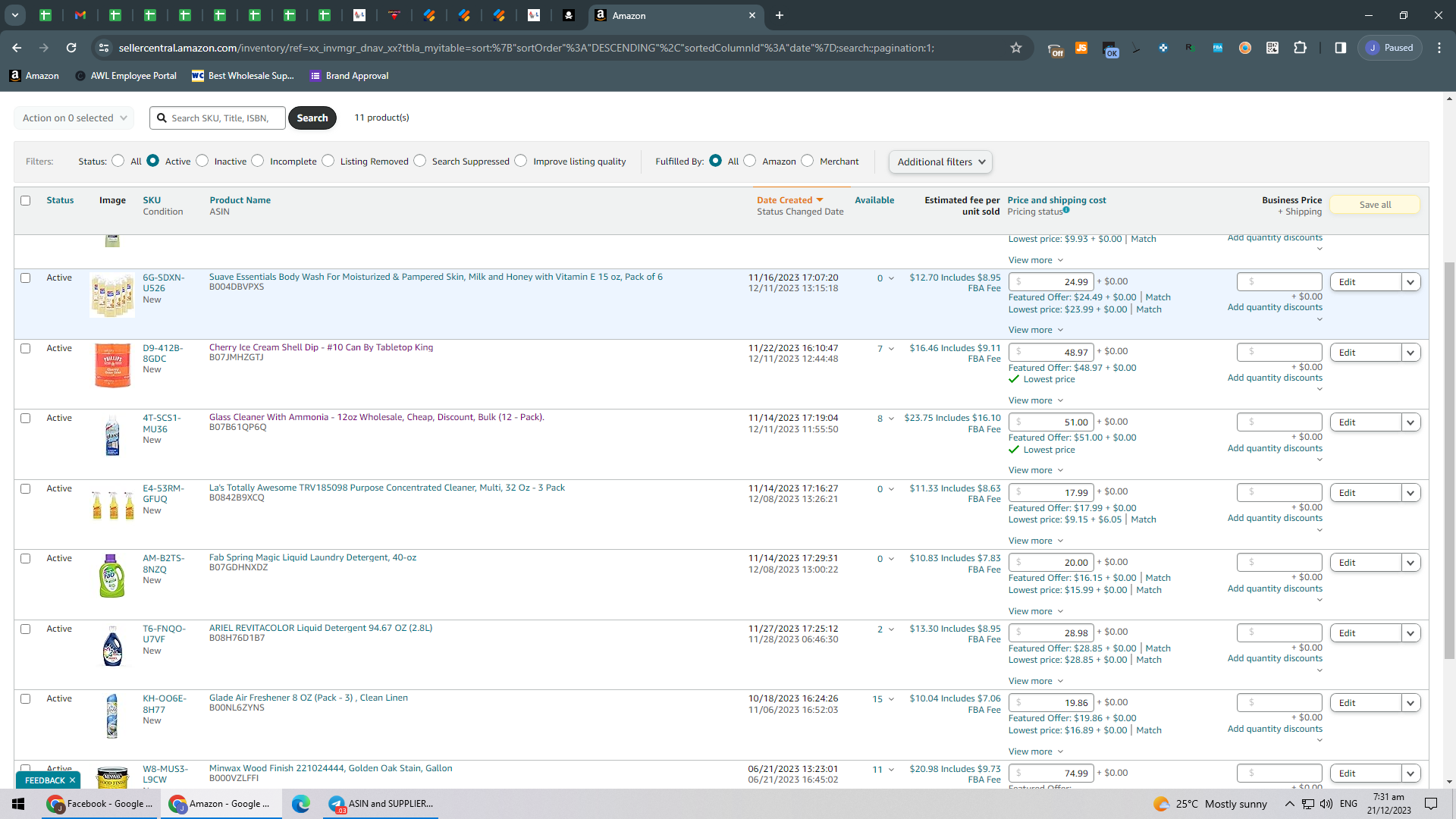This screenshot has width=1456, height=819.
Task: Match lowest price for La's Totally Awesome
Action: [x=1144, y=519]
